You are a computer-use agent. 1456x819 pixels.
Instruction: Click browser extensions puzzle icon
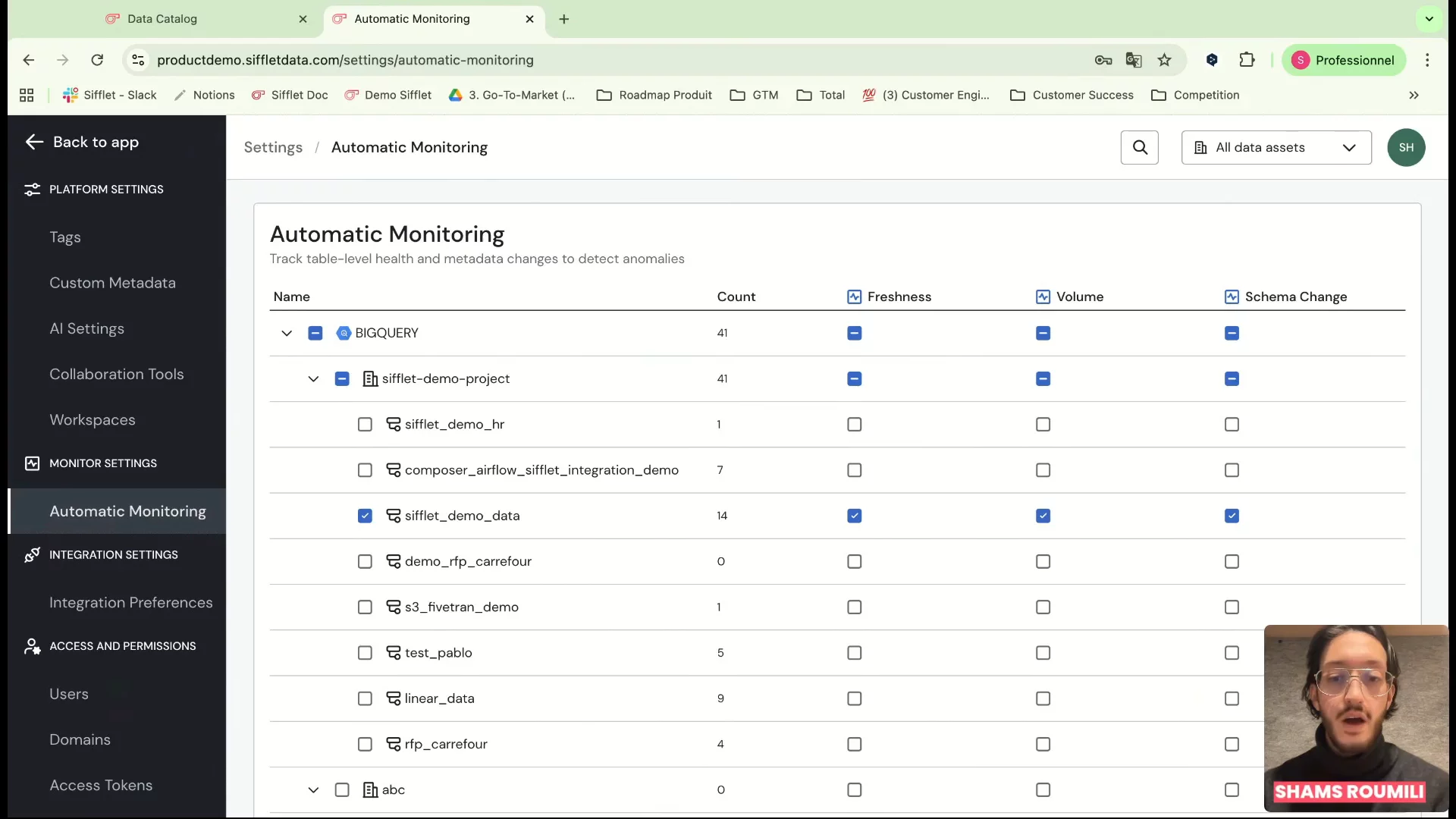coord(1247,60)
